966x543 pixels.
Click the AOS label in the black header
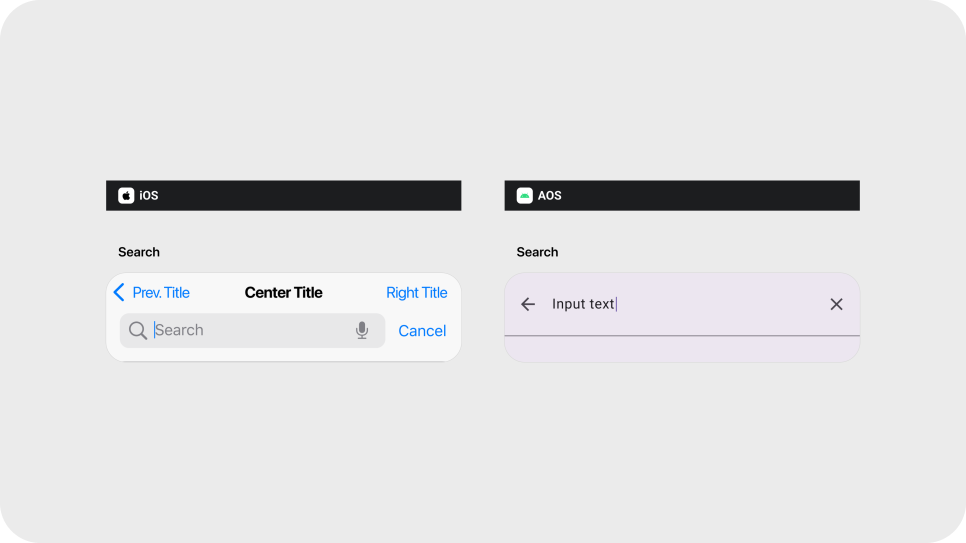[x=550, y=196]
